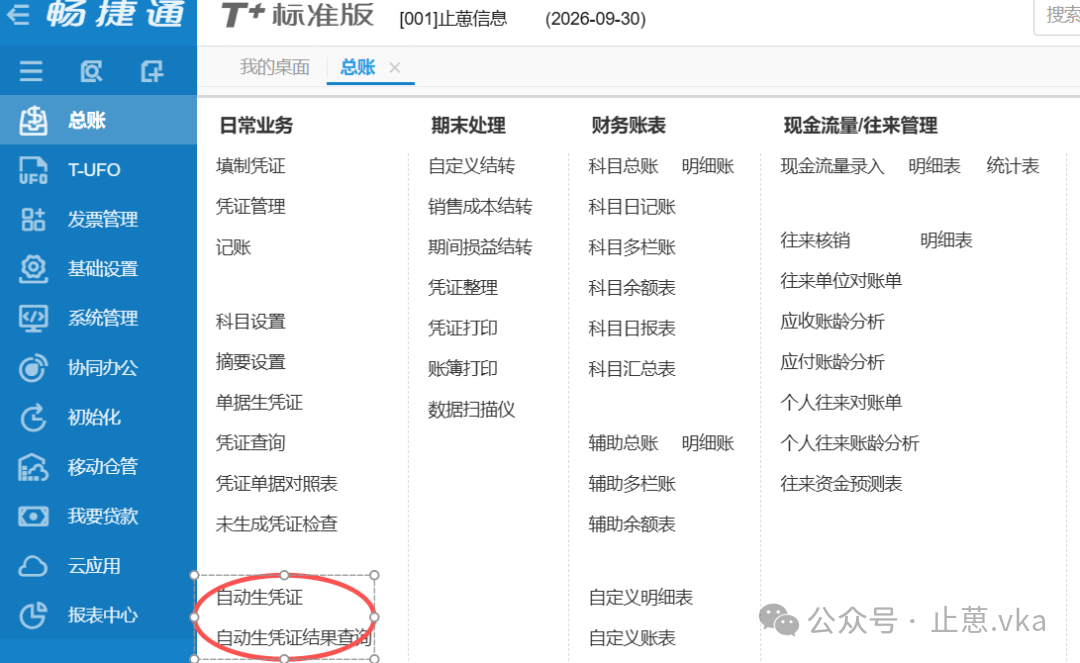Click the back arrow beside 畅捷通 logo
The height and width of the screenshot is (663, 1080).
(17, 14)
